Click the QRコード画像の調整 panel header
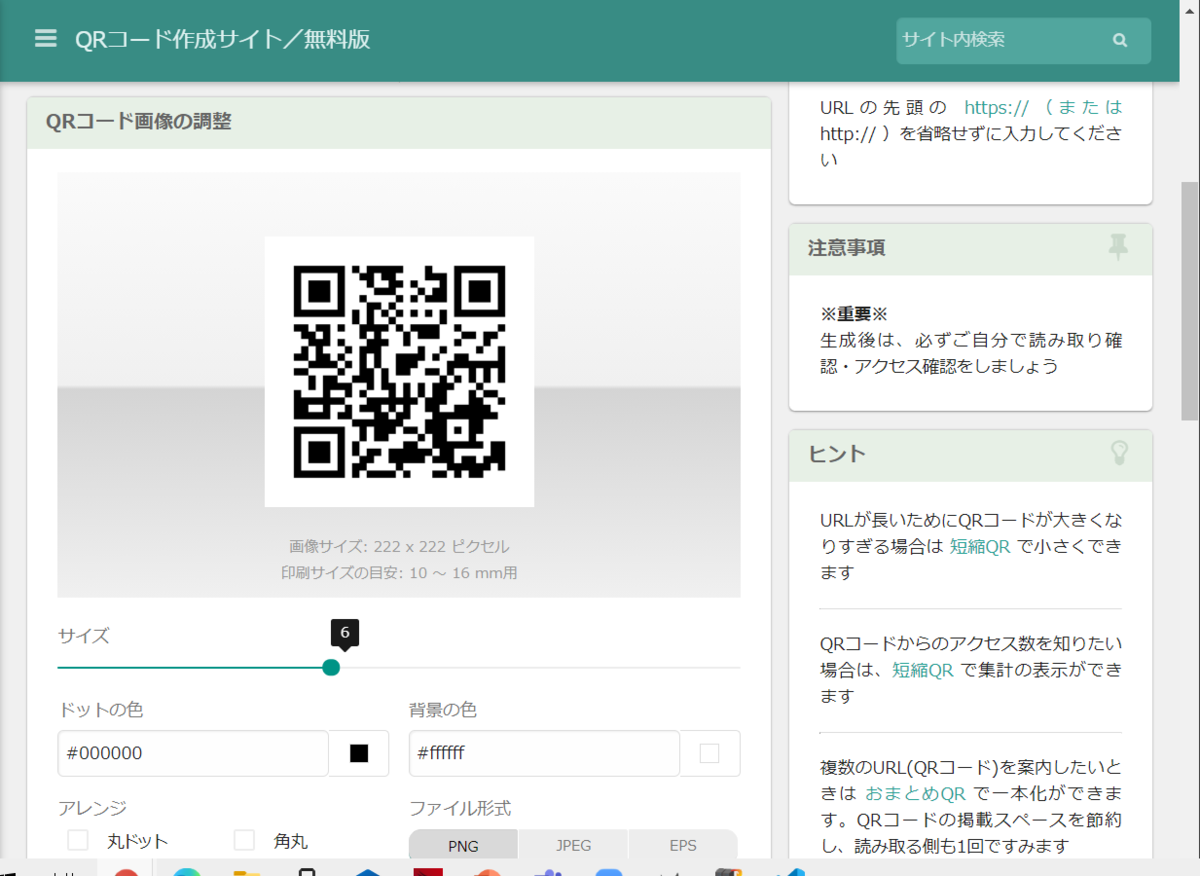1200x876 pixels. [399, 122]
